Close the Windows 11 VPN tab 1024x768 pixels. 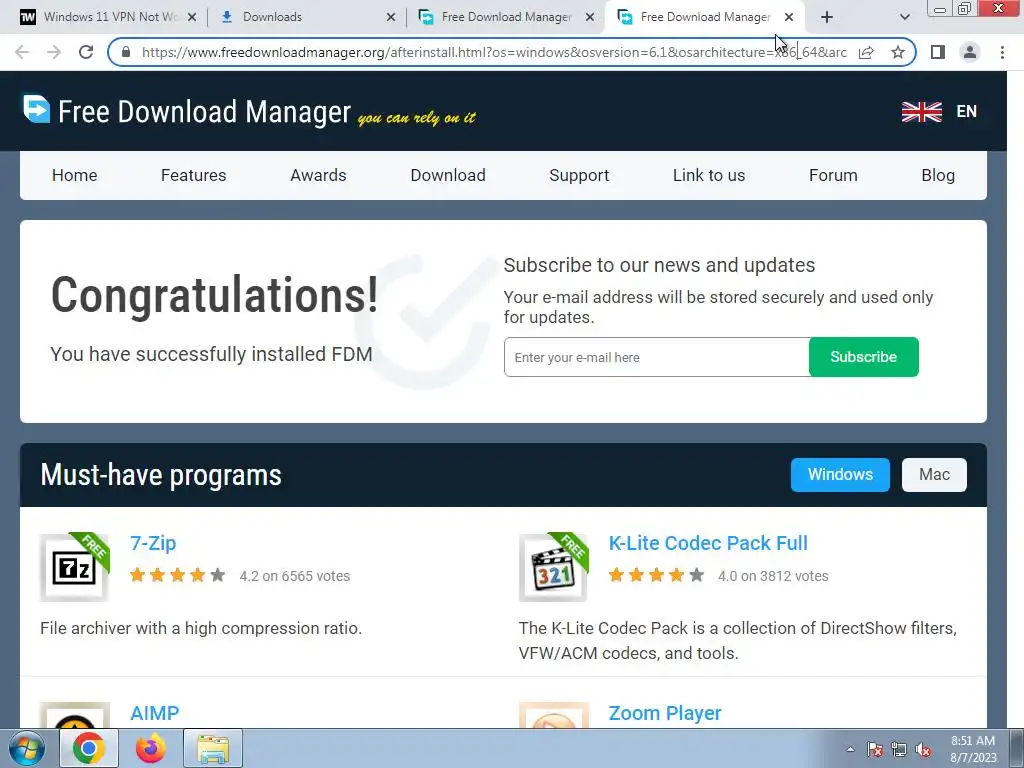click(192, 18)
